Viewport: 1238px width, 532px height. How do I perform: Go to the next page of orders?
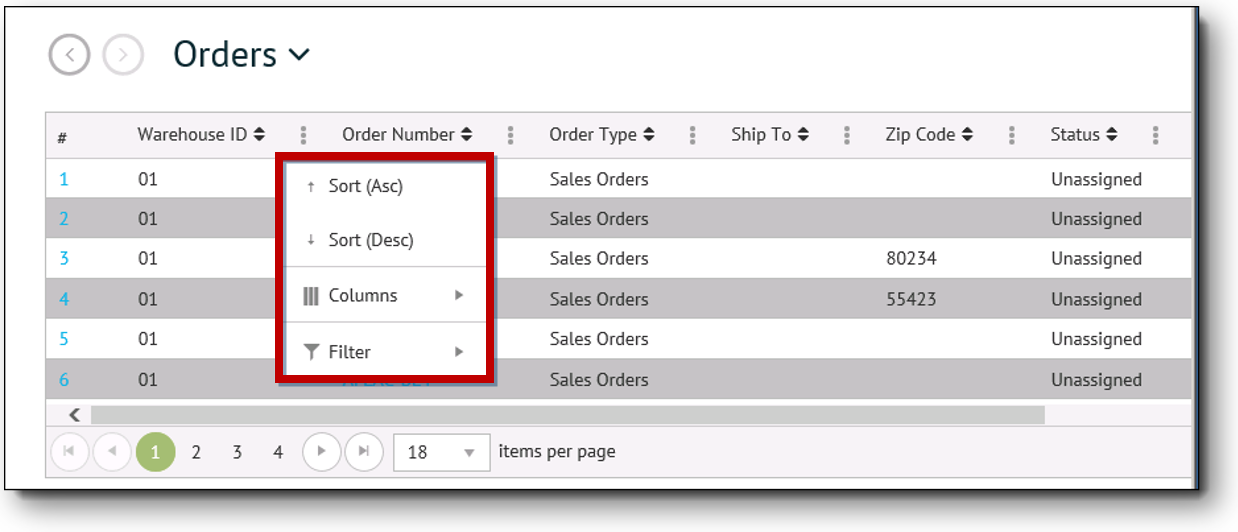click(322, 452)
